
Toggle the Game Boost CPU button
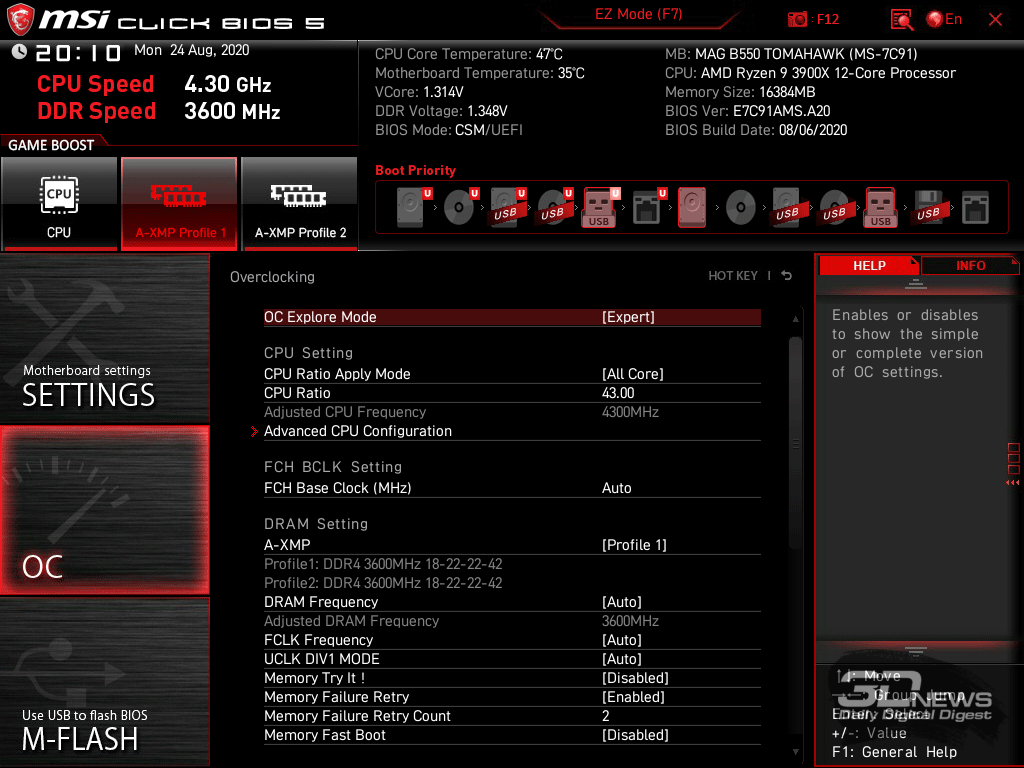(59, 203)
